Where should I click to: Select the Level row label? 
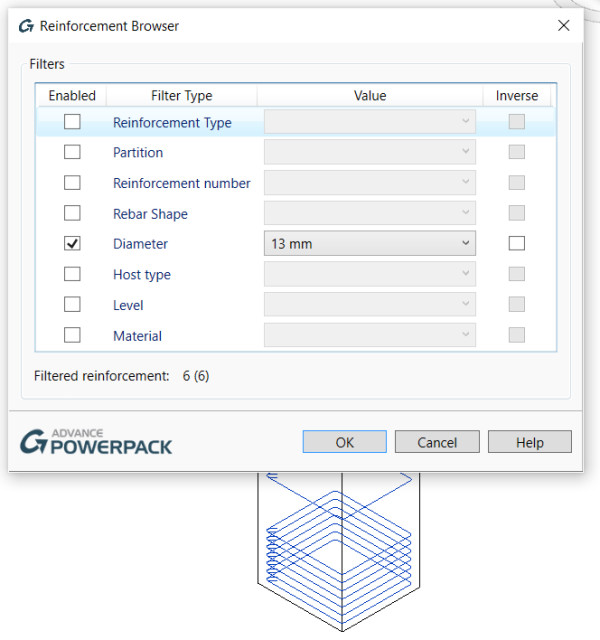coord(128,305)
